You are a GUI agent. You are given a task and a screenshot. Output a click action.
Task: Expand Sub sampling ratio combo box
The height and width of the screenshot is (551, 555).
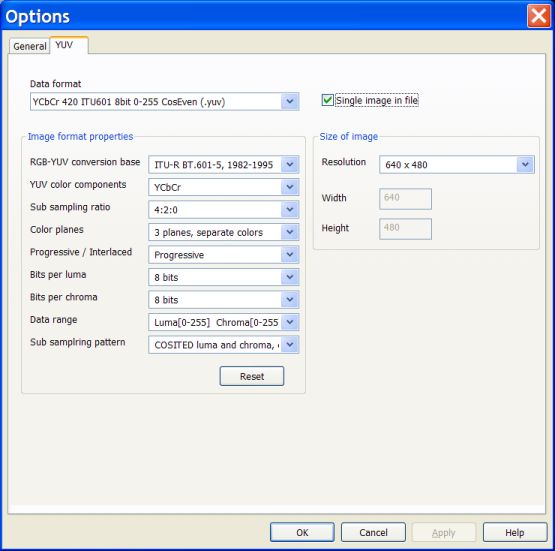[x=224, y=210]
